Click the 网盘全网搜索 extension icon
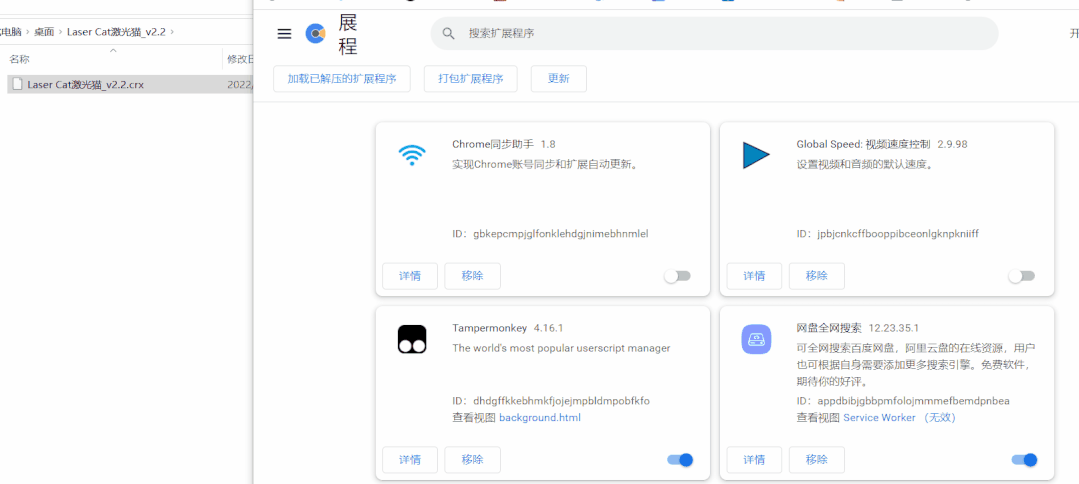 756,339
